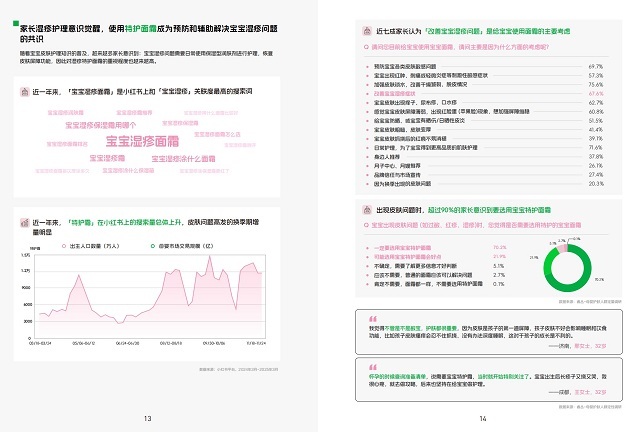The image size is (640, 432).
Task: Click the icon beside the 关联度最高的搜索词 heading
Action: 24,91
